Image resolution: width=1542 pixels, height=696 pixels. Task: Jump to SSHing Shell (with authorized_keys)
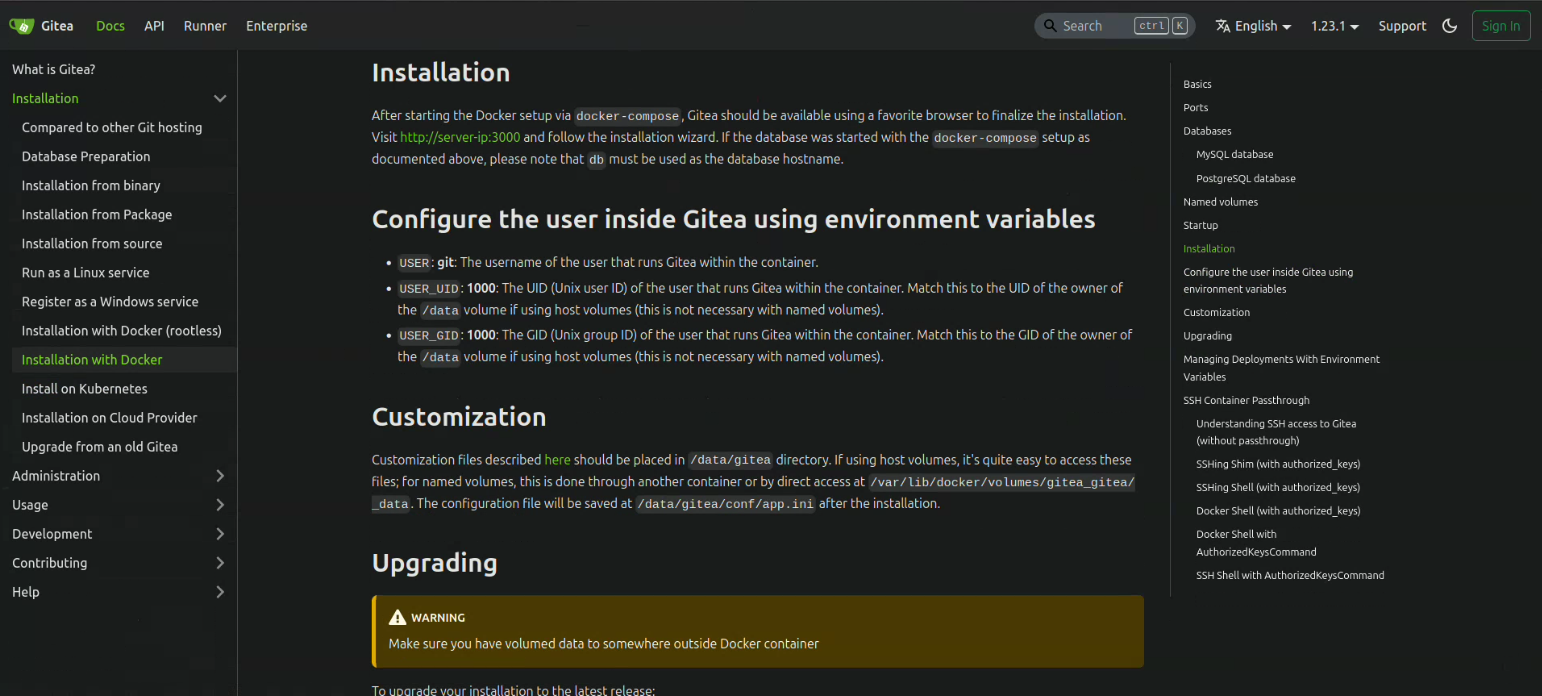[1278, 487]
